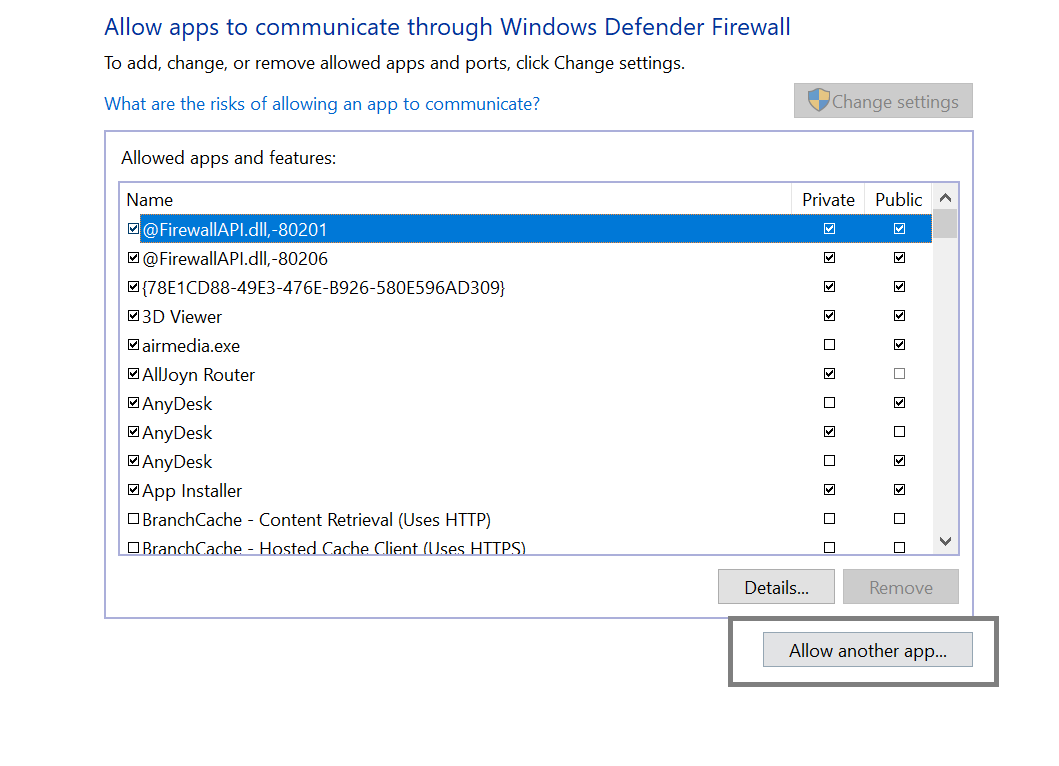The width and height of the screenshot is (1059, 766).
Task: Enable Private for BranchCache - Content Retrieval
Action: coord(829,519)
